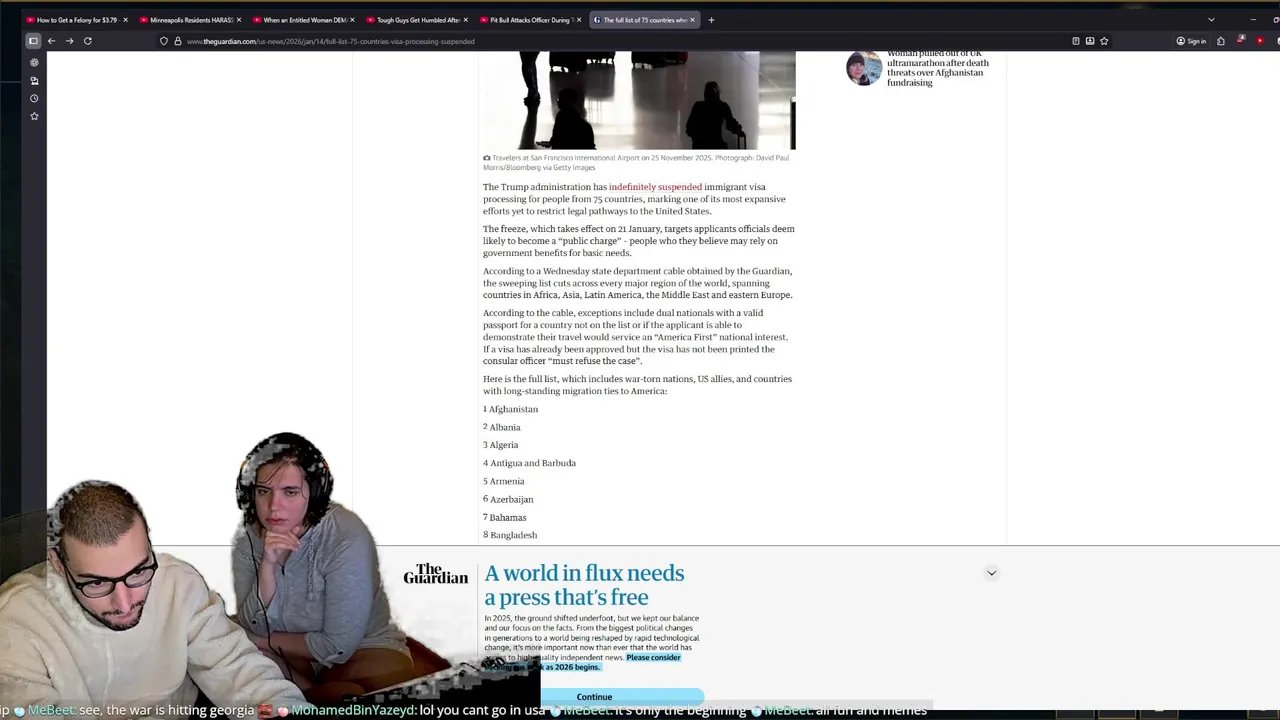Click the ultramarathon article author thumbnail
Screen dimensions: 1280x720
click(864, 68)
